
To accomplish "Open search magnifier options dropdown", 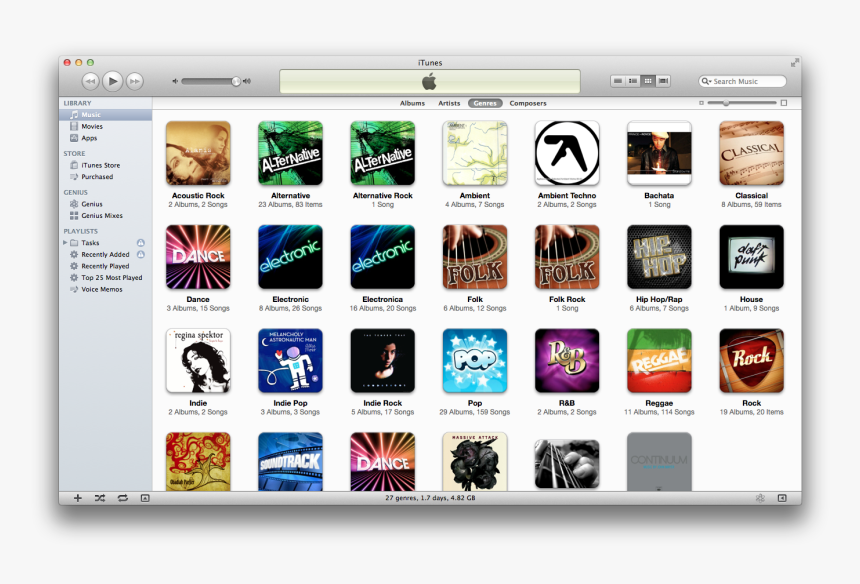I will click(x=706, y=81).
